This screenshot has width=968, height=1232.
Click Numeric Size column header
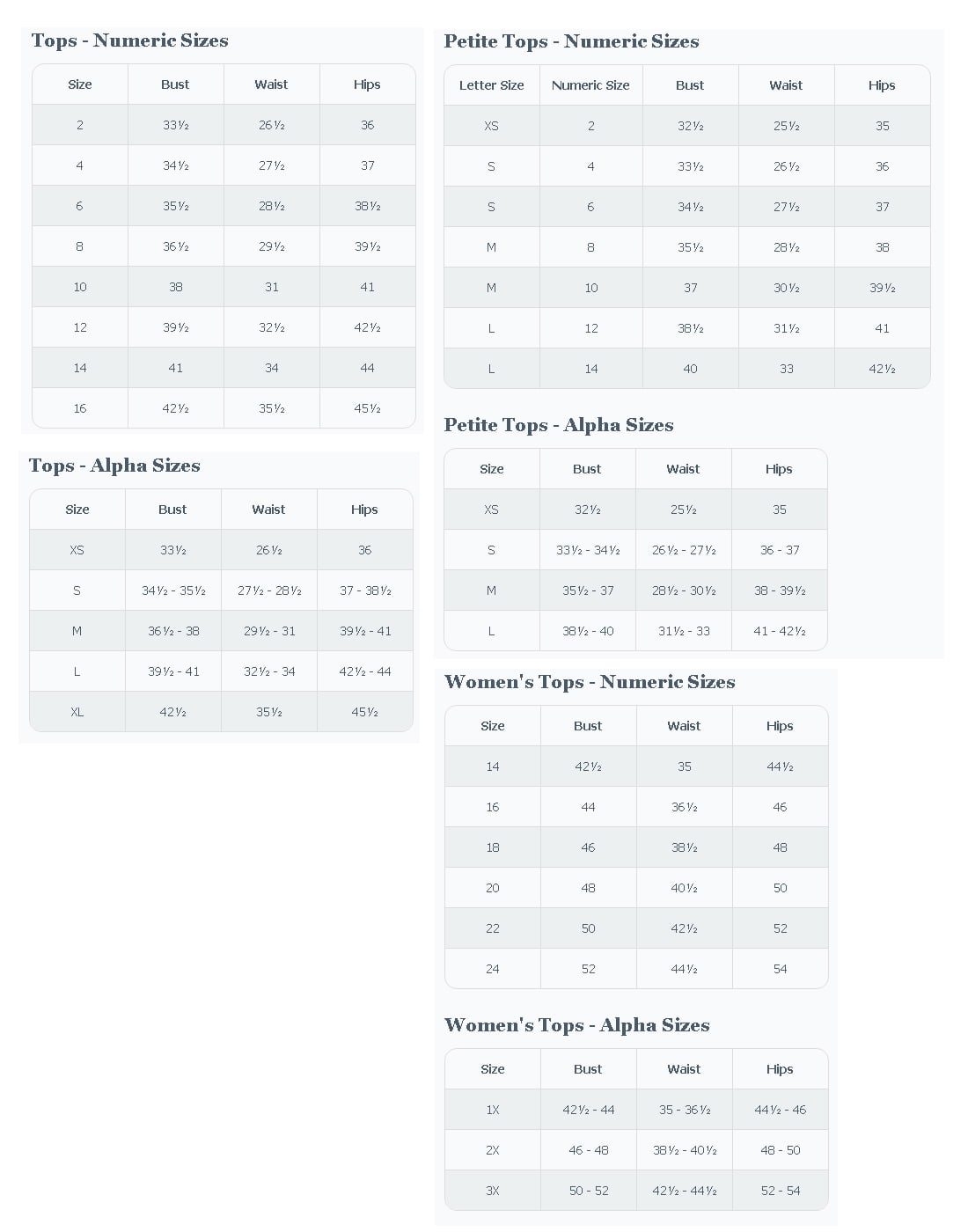pos(590,85)
